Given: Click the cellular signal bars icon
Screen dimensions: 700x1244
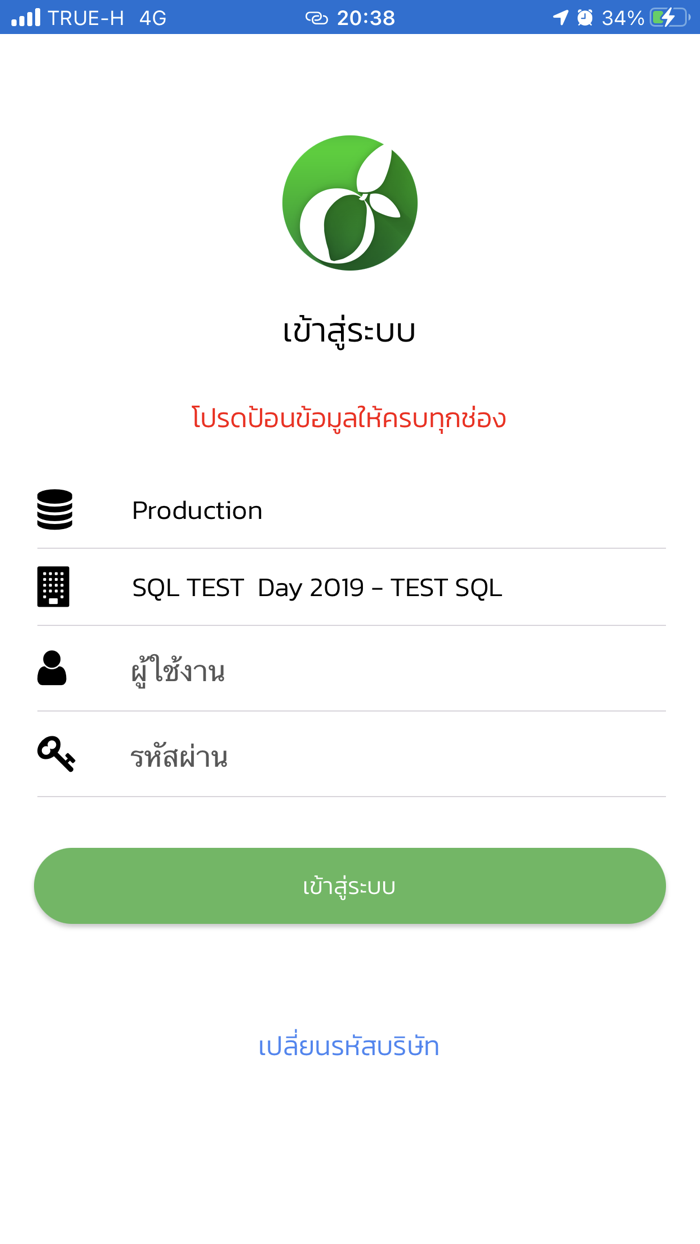Looking at the screenshot, I should tap(24, 16).
